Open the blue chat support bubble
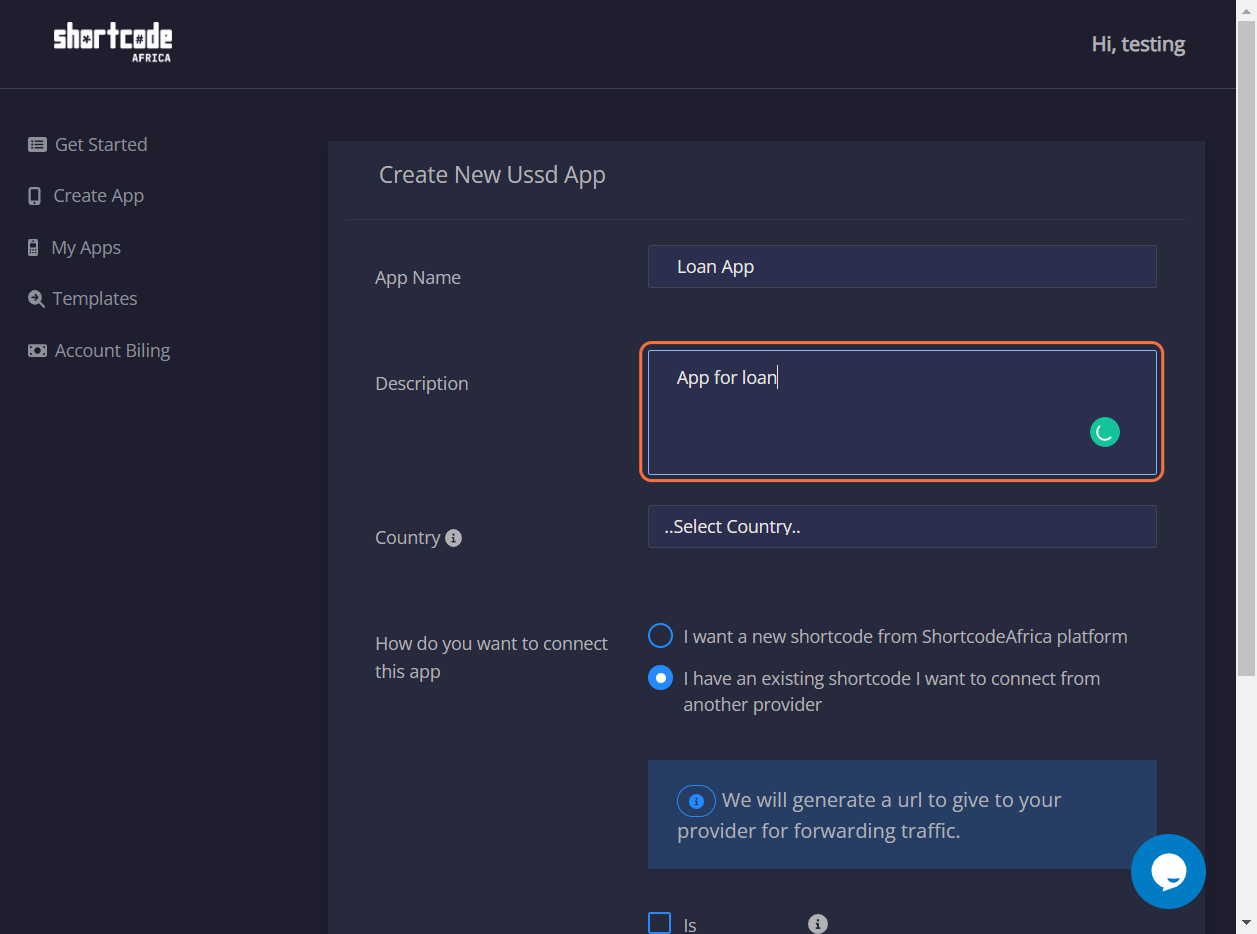Screen dimensions: 1257x934 [1168, 871]
